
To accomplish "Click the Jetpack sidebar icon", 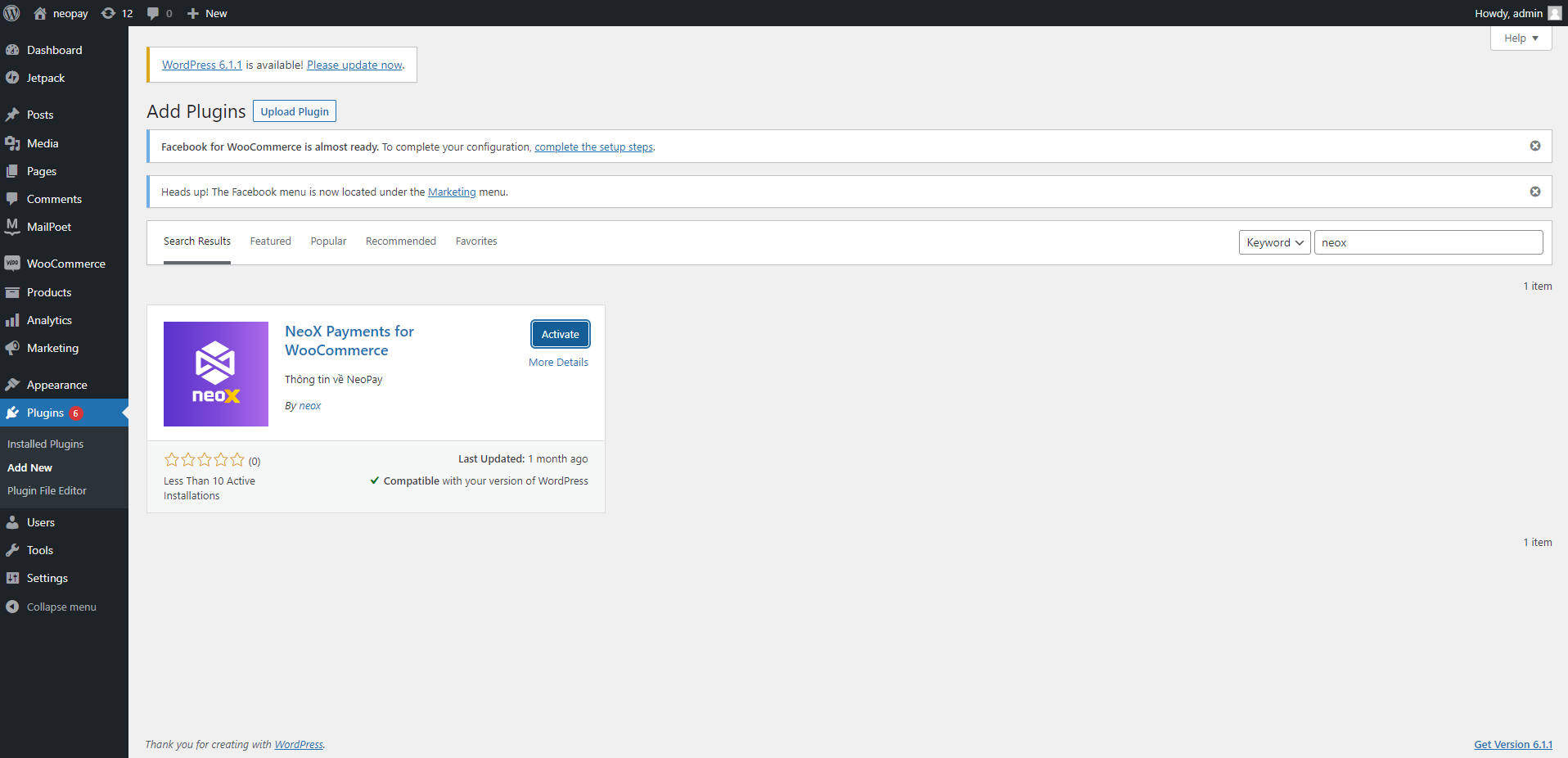I will coord(12,78).
